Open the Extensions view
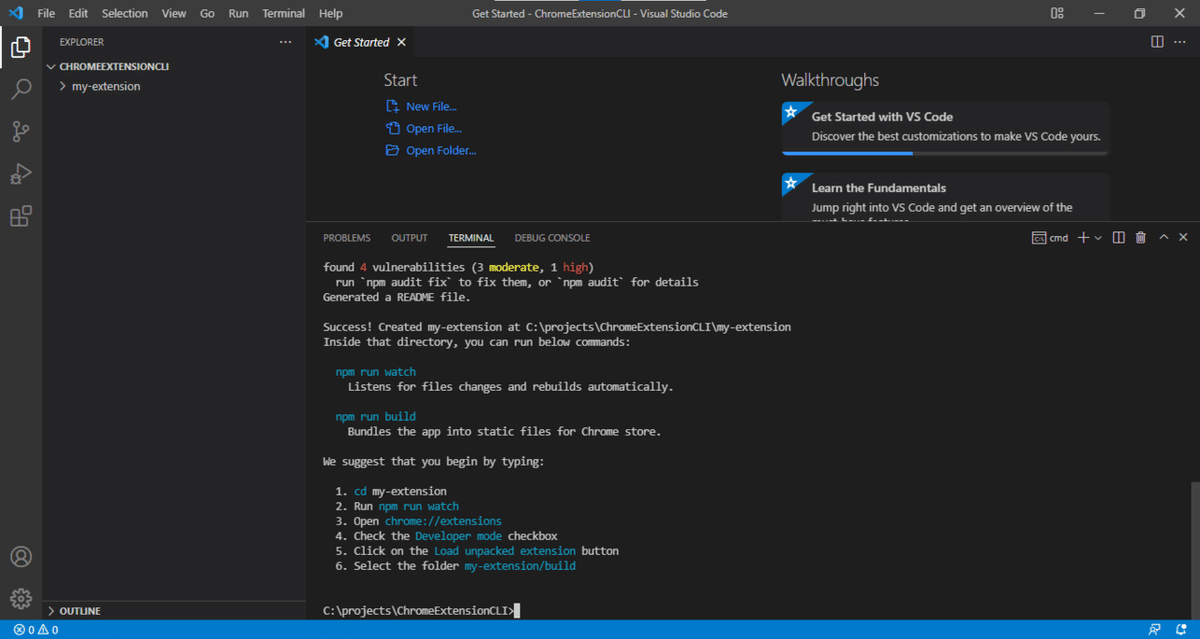1200x639 pixels. pos(20,216)
